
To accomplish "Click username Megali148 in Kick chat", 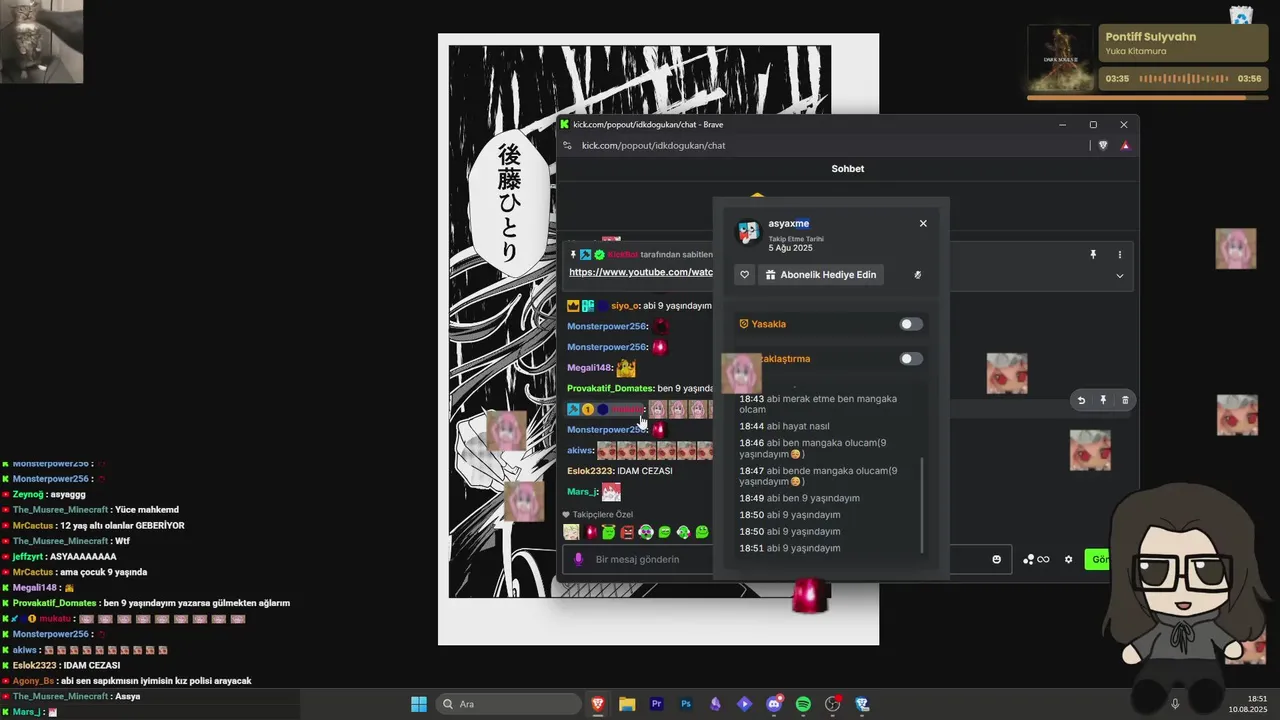I will [x=590, y=368].
